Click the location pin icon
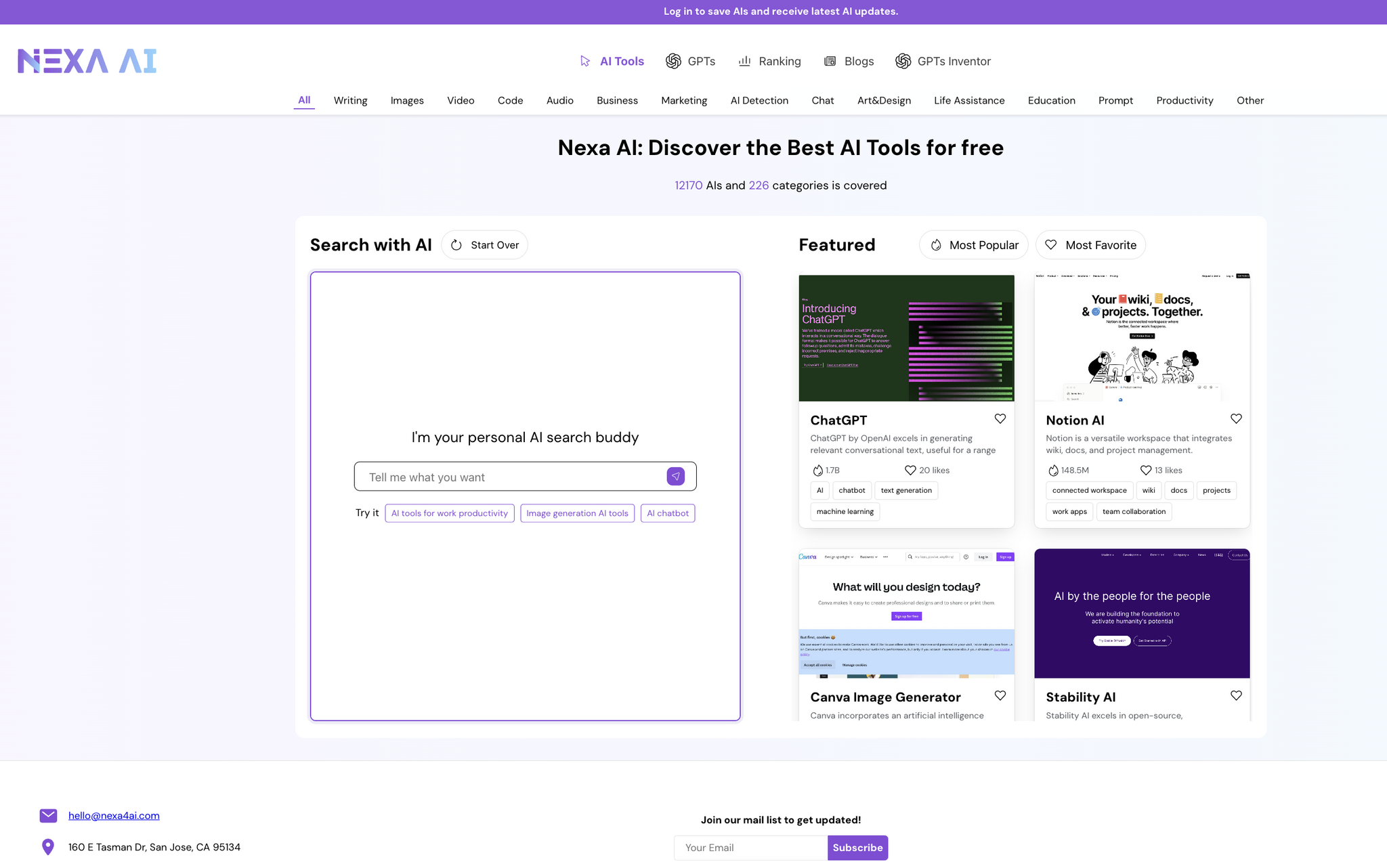1387x868 pixels. [48, 847]
